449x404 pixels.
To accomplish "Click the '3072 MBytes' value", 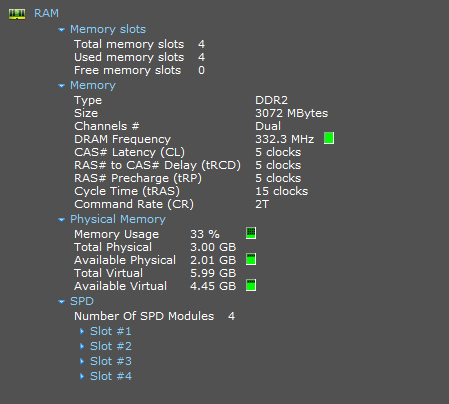I will (x=292, y=114).
